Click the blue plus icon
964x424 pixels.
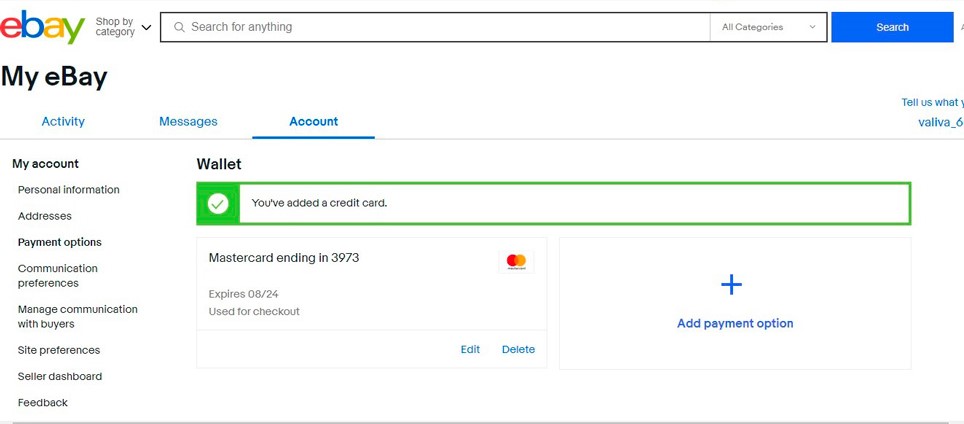pyautogui.click(x=731, y=285)
